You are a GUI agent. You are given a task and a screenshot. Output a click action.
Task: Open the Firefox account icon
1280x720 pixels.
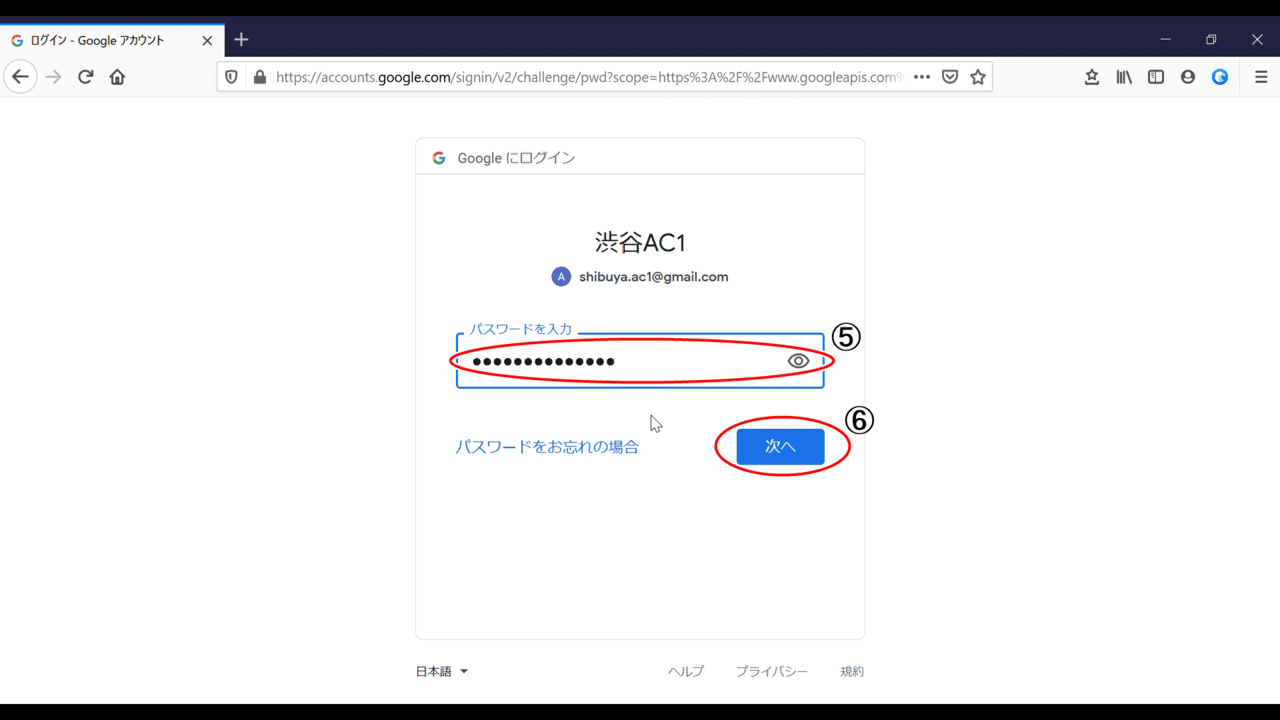point(1188,77)
